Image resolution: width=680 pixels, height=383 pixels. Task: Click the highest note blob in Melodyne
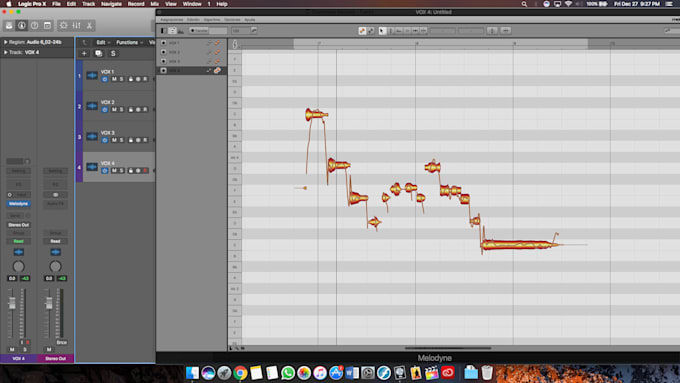click(316, 115)
